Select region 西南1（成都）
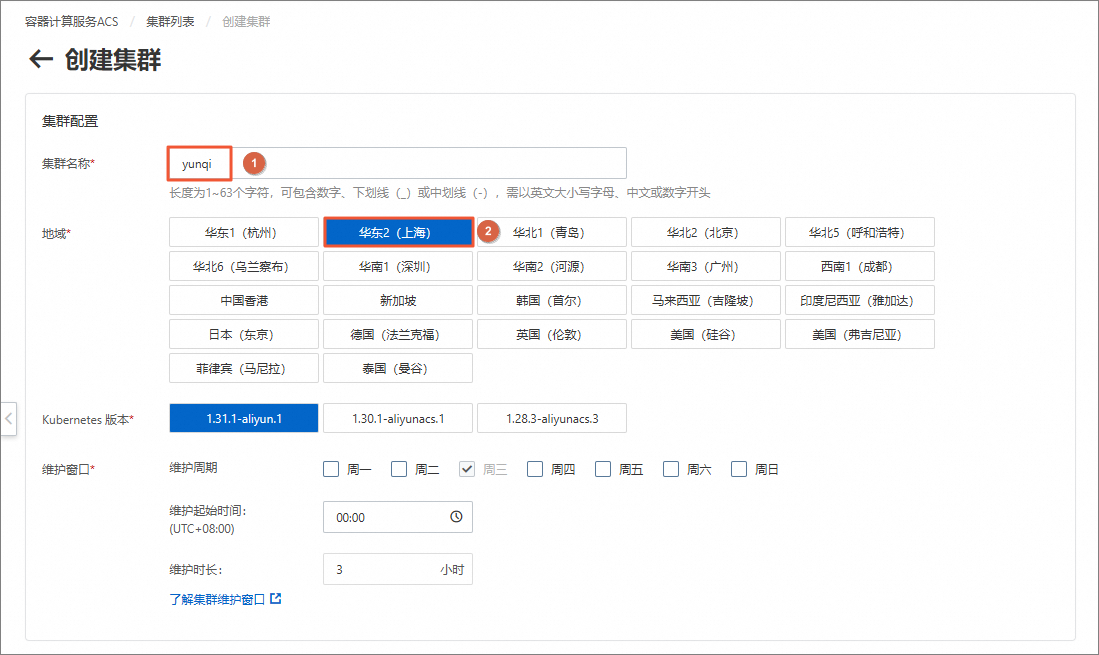 (860, 266)
